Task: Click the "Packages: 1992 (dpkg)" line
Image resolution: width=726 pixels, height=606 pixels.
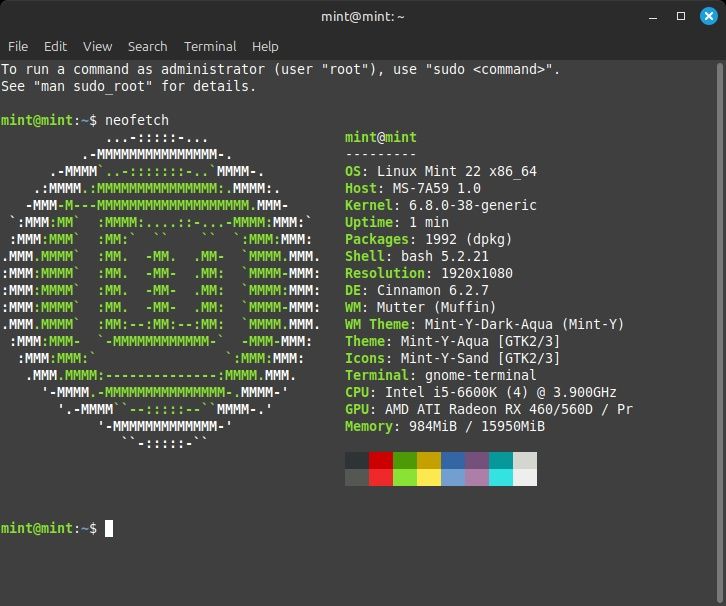Action: pyautogui.click(x=429, y=239)
